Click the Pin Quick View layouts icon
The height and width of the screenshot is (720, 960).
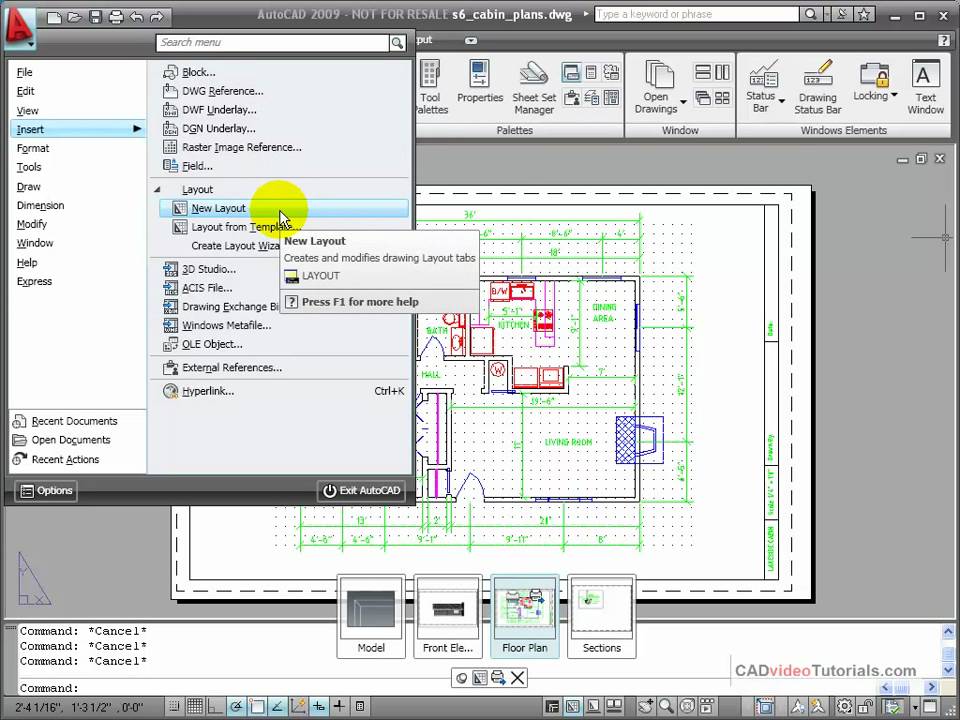[x=462, y=678]
